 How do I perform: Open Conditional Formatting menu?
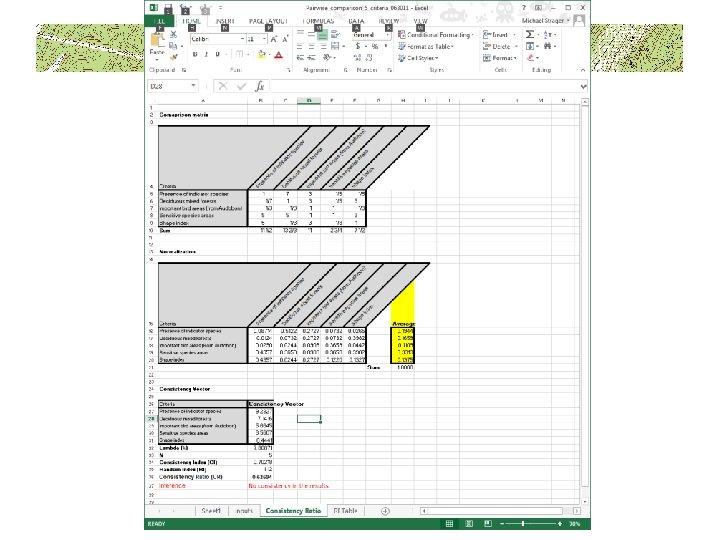[435, 34]
